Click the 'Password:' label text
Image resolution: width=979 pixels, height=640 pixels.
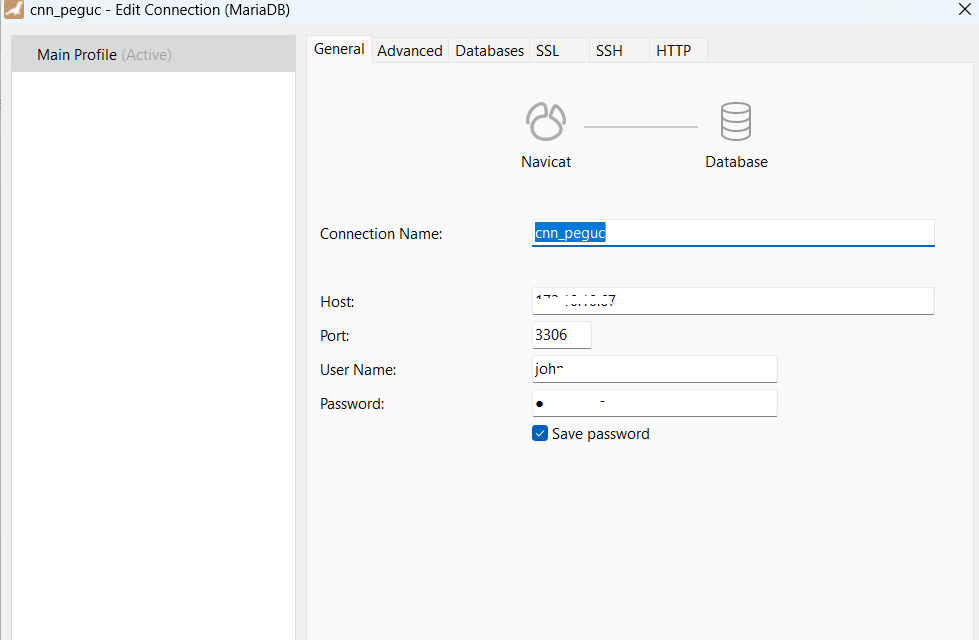(x=352, y=404)
